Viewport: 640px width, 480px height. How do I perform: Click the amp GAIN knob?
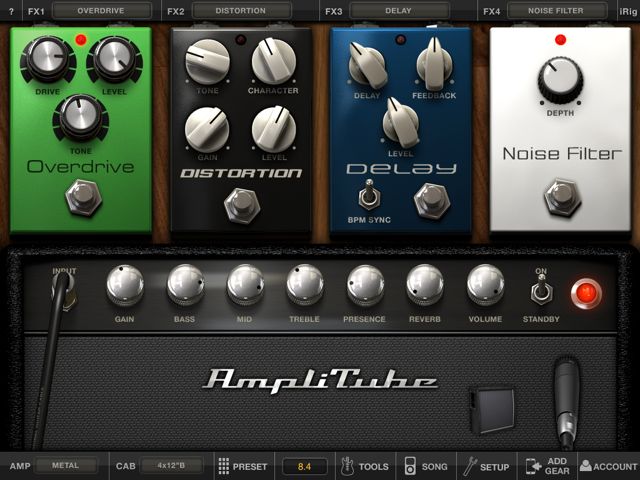(x=125, y=284)
